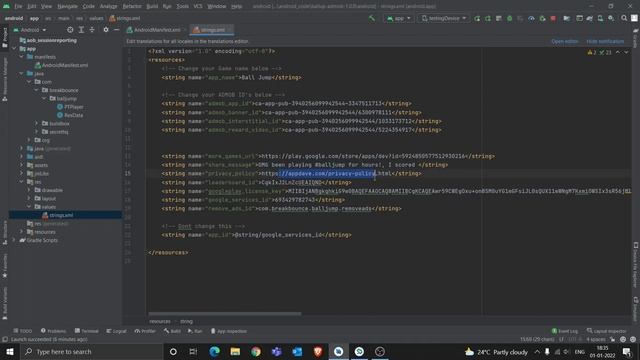
Task: Open File Explorer from taskbar
Action: 235,351
